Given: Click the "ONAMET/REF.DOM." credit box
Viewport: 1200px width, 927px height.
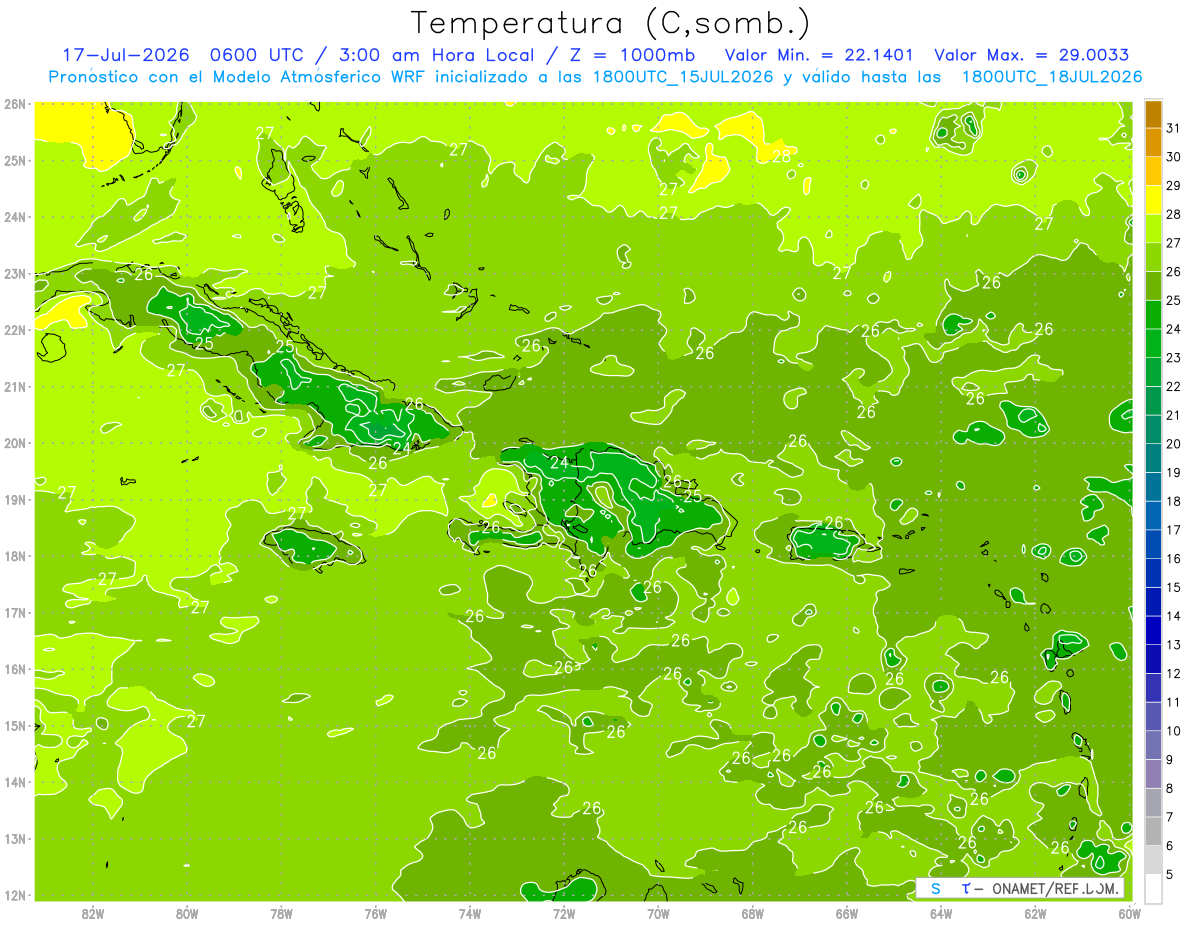Looking at the screenshot, I should click(1020, 888).
